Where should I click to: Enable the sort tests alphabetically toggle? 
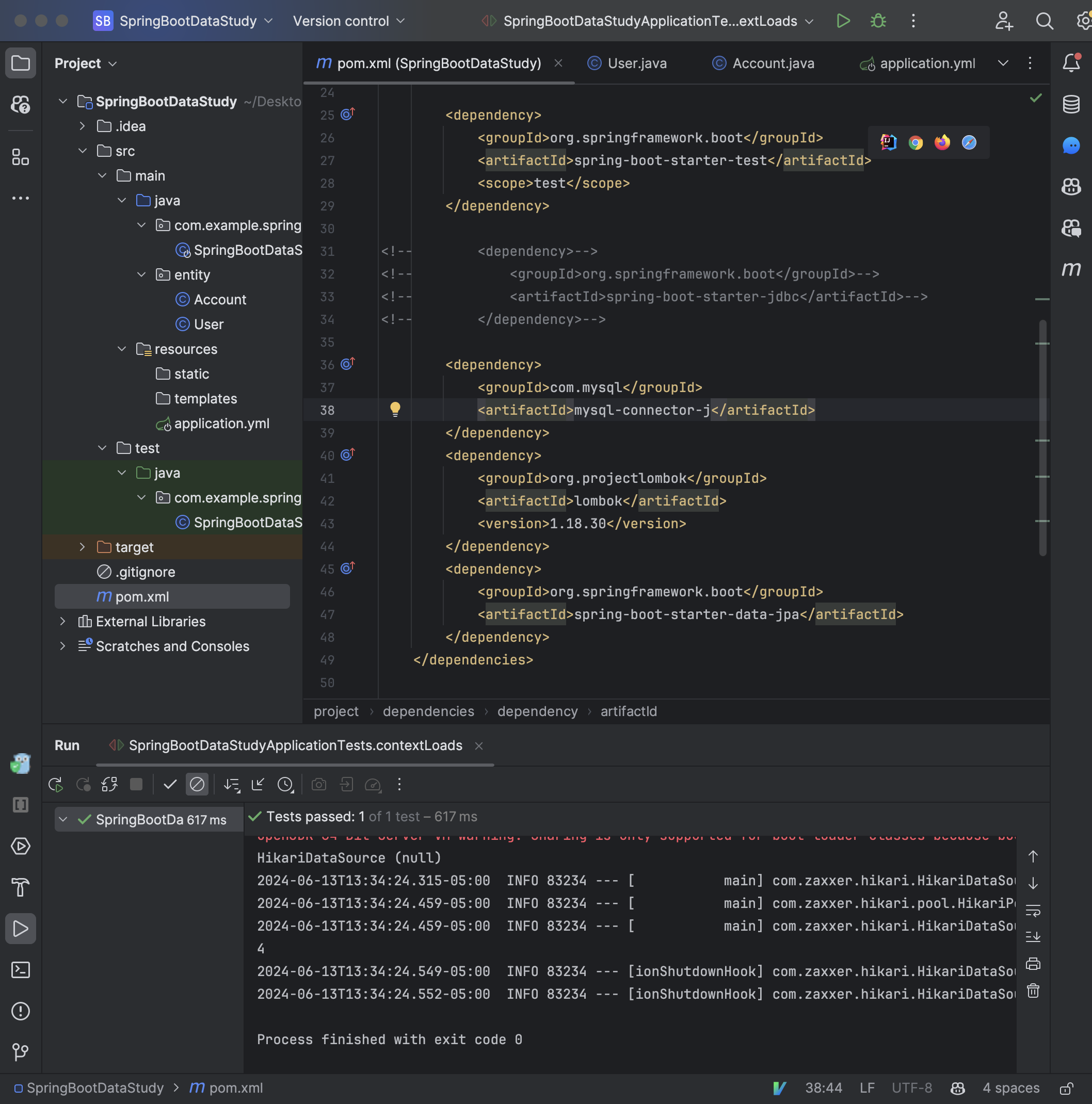(x=231, y=785)
